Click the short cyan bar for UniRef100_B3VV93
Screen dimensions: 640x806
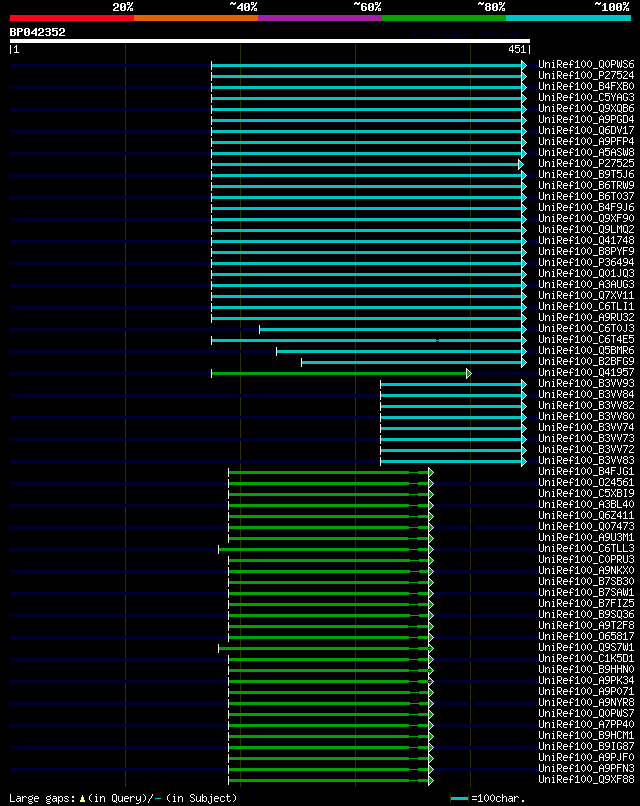[x=451, y=384]
